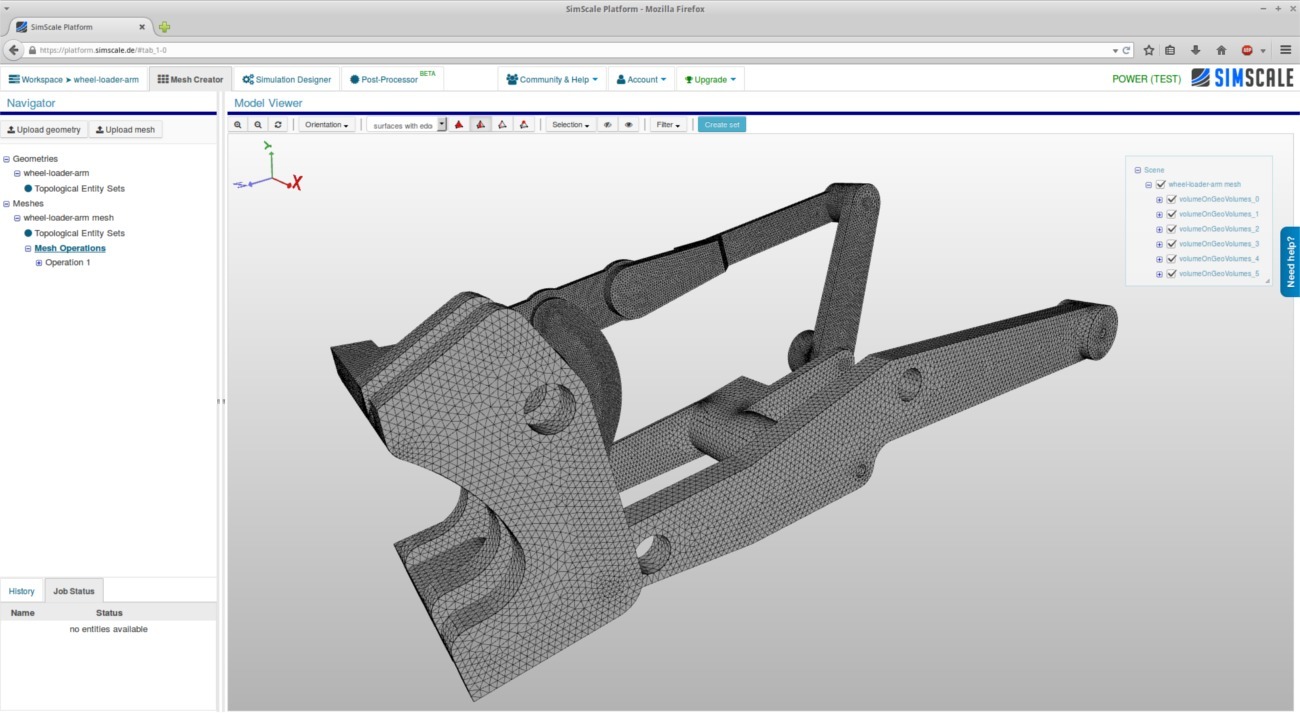Image resolution: width=1300 pixels, height=714 pixels.
Task: Click the Upload mesh button
Action: click(125, 130)
